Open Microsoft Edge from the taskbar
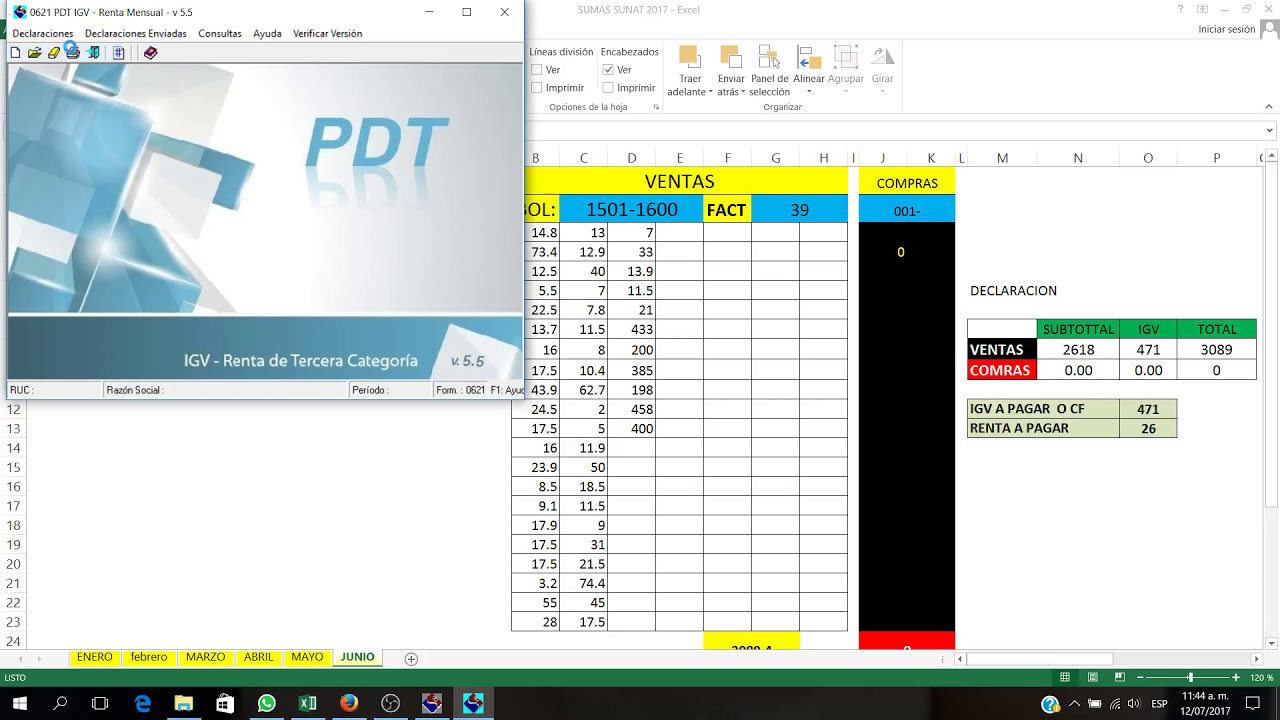The image size is (1280, 720). pos(143,704)
